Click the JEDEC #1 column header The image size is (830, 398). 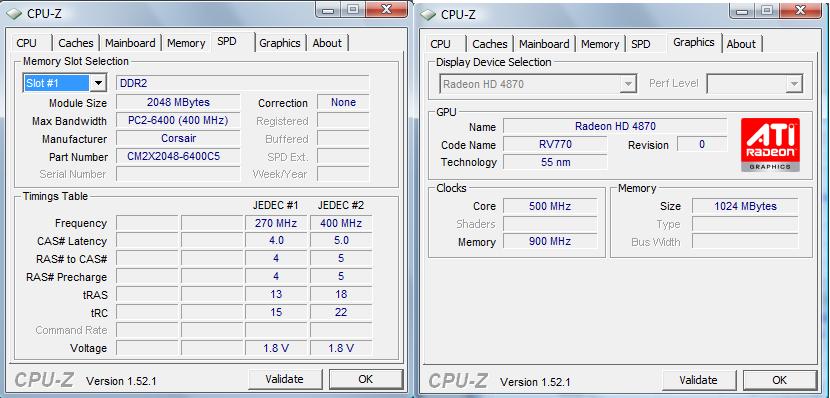pos(276,205)
